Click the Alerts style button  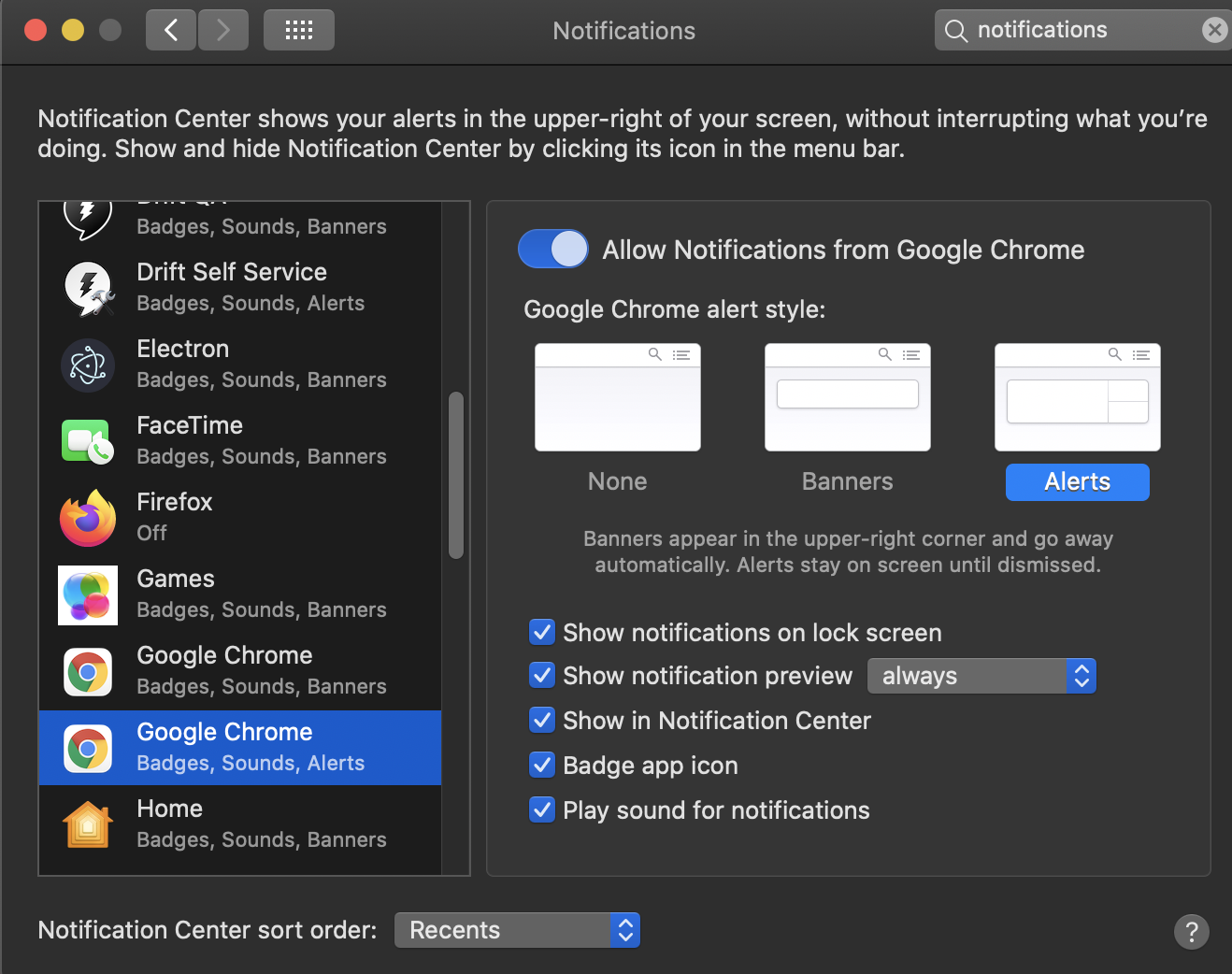click(1077, 482)
